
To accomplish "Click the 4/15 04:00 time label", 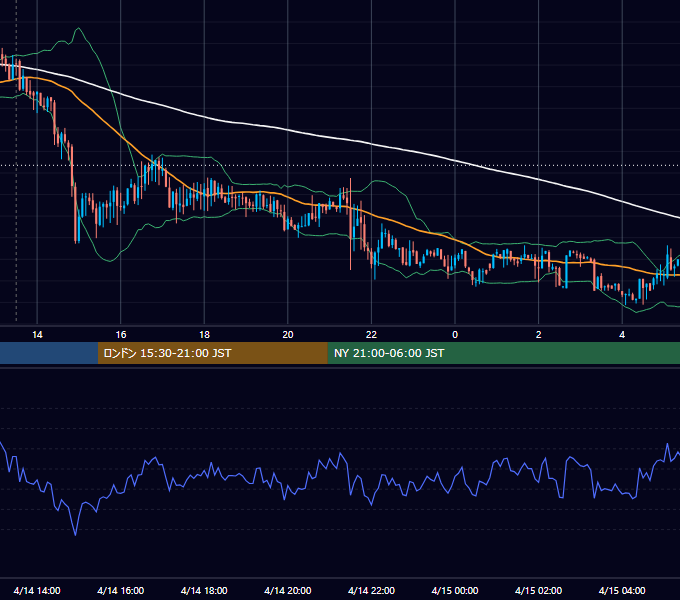I will [622, 590].
